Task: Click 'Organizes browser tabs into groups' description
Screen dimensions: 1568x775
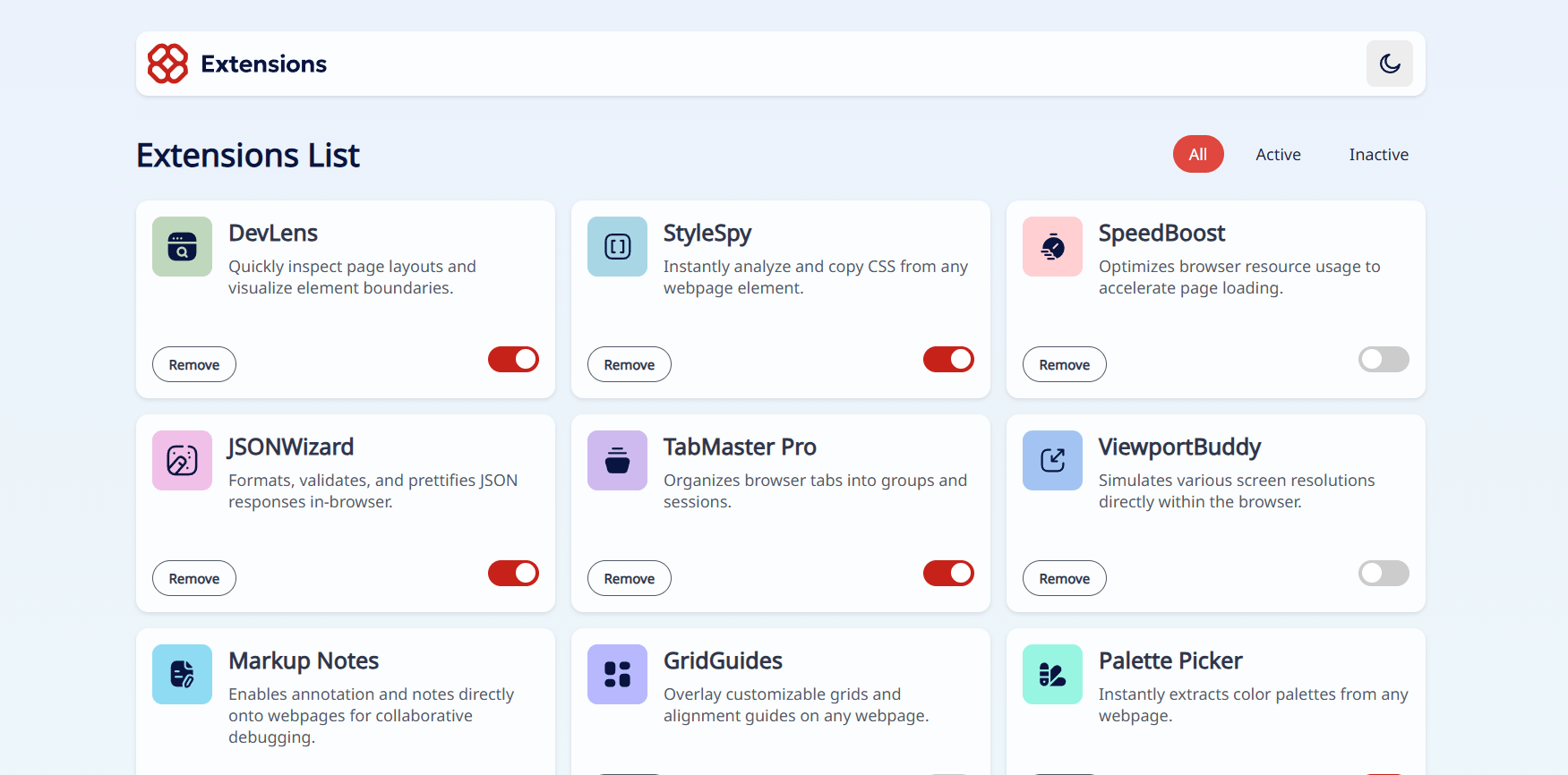Action: (815, 491)
